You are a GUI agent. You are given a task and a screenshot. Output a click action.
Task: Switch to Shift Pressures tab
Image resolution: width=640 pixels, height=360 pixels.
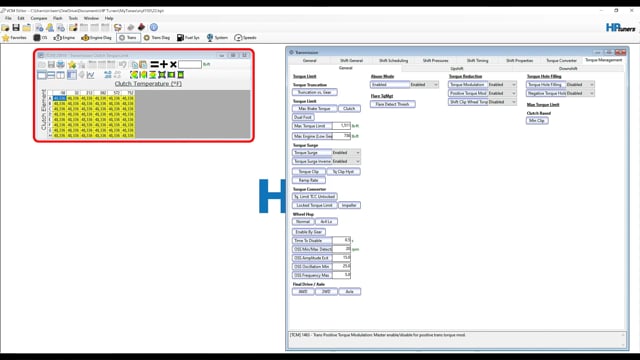click(436, 60)
